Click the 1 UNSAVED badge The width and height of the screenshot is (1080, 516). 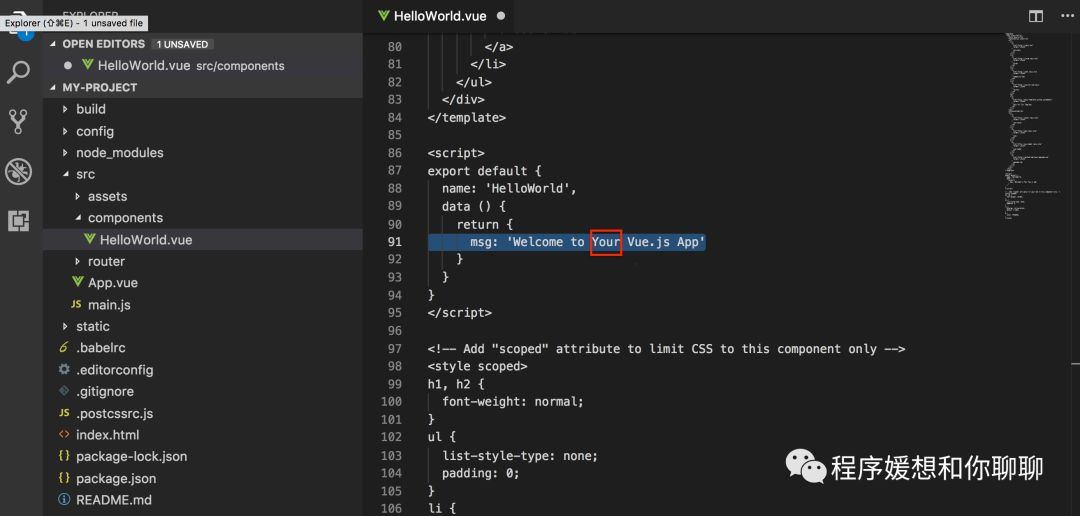(x=182, y=44)
